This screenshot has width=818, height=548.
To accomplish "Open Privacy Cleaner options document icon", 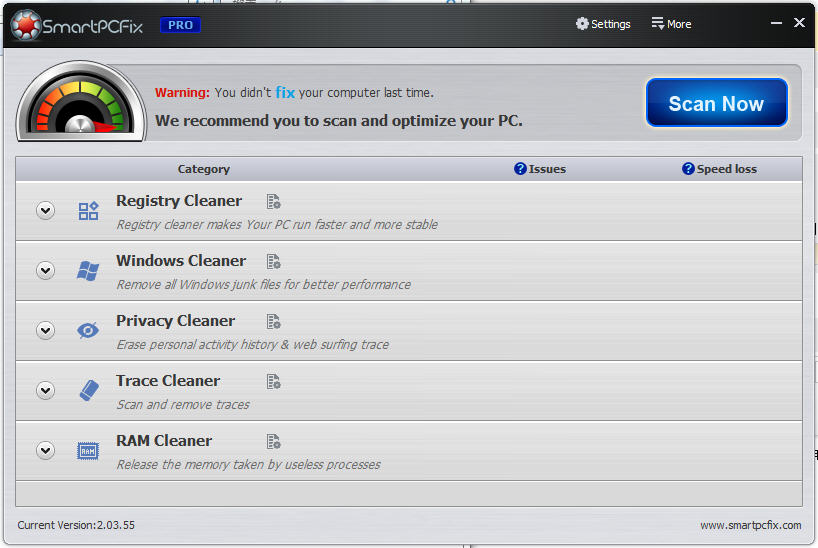I will point(273,321).
